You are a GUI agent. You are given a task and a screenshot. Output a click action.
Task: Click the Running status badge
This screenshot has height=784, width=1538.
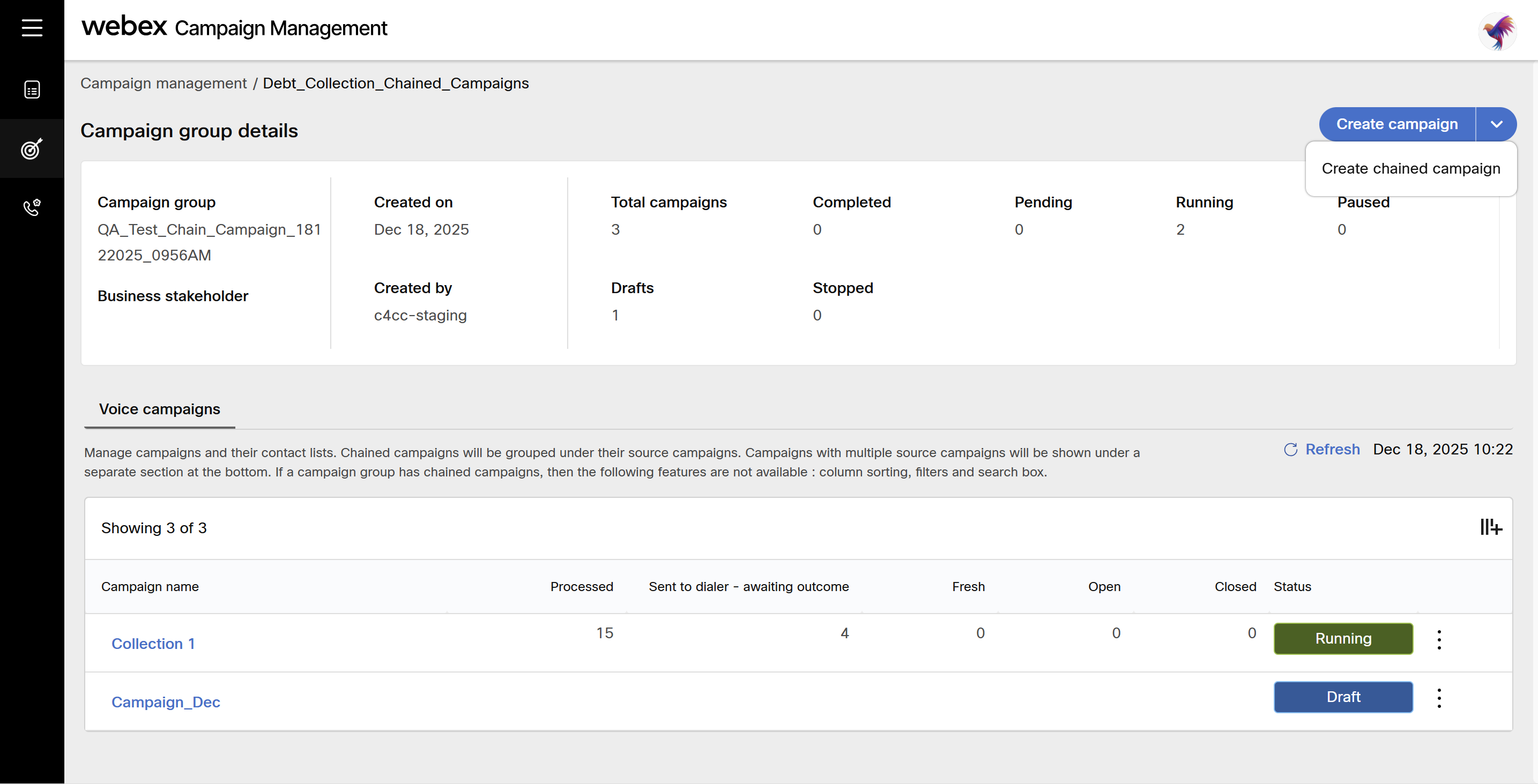1343,638
